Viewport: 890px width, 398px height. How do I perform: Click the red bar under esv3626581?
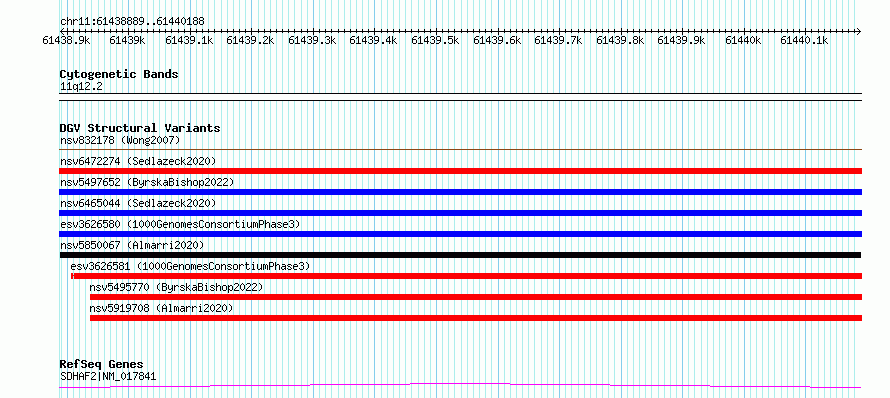coord(466,276)
